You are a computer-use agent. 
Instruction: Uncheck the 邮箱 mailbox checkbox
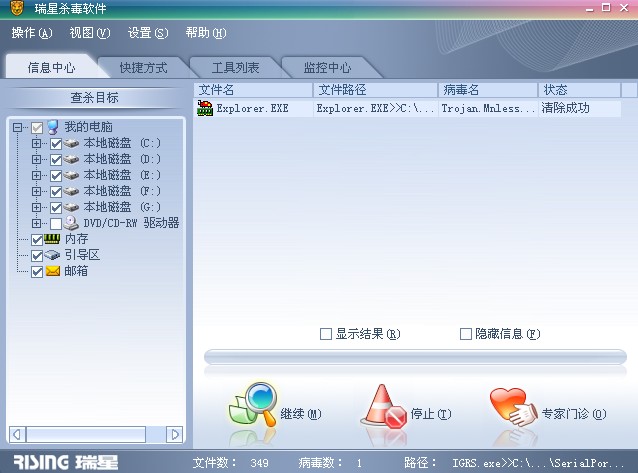pos(37,272)
